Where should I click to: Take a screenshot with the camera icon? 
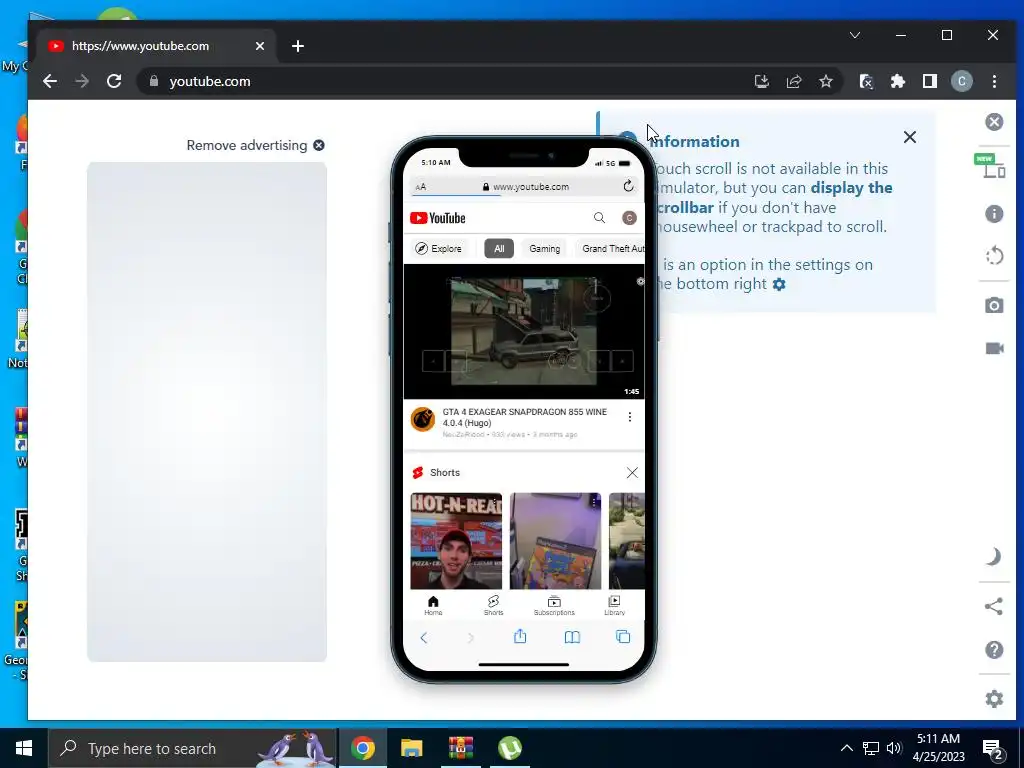tap(994, 305)
